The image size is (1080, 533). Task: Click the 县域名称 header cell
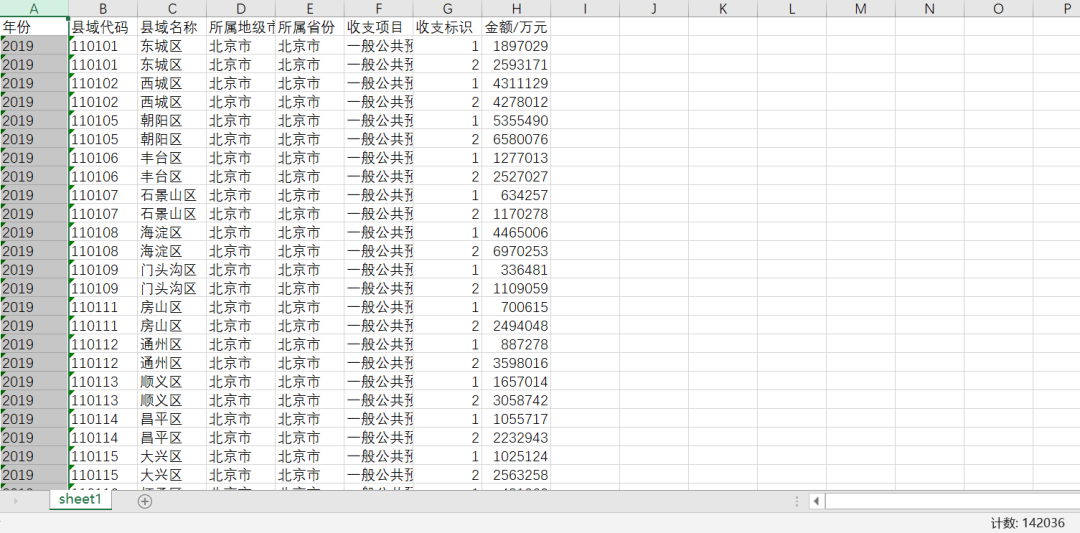(x=172, y=27)
